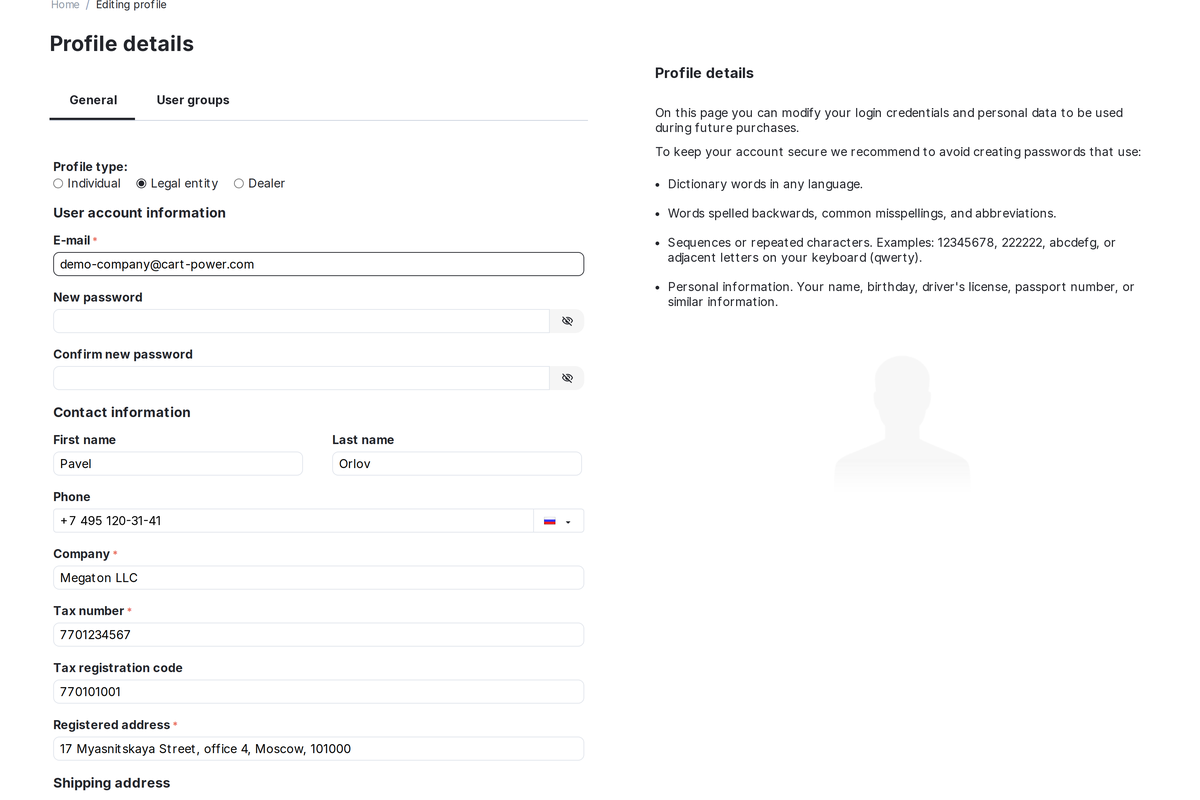Click the Sequences or repeated characters bullet

click(892, 250)
